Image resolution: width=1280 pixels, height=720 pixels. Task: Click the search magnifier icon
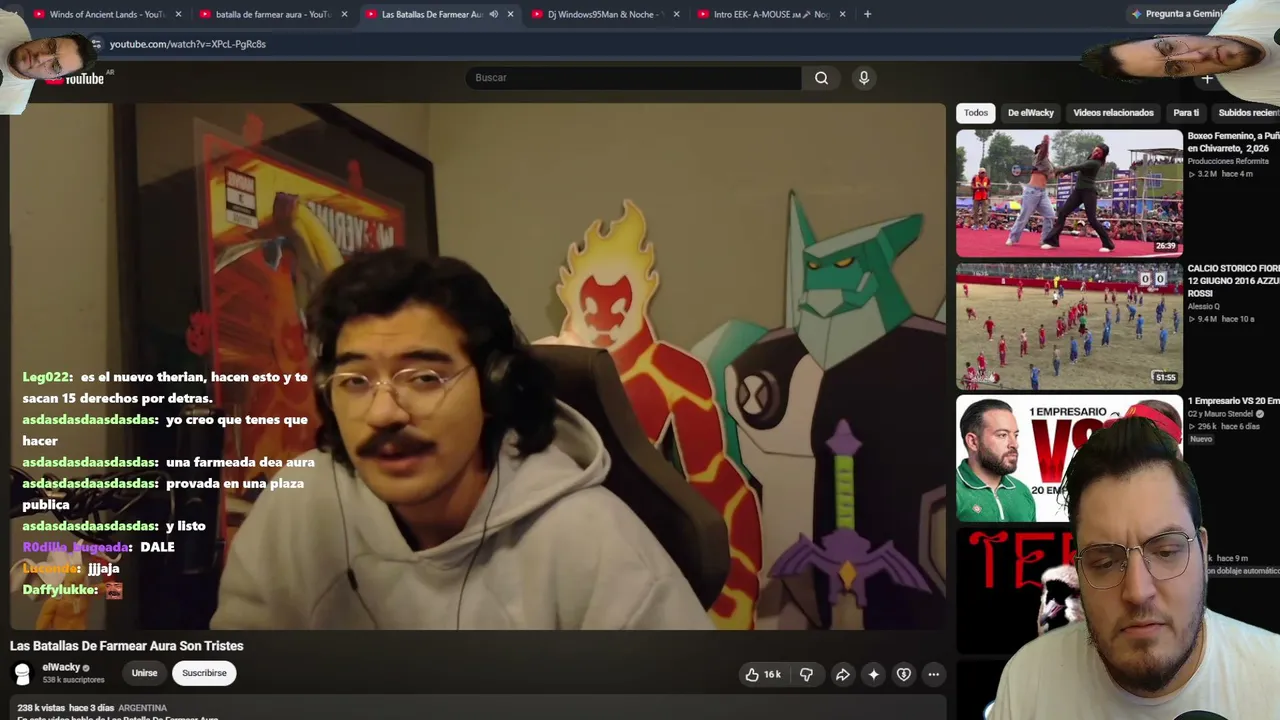pyautogui.click(x=821, y=78)
